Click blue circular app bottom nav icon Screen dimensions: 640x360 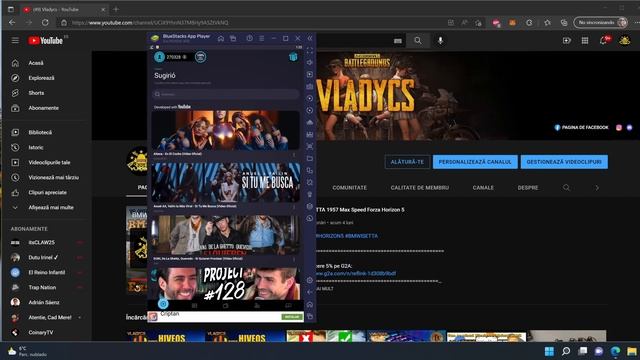(163, 304)
